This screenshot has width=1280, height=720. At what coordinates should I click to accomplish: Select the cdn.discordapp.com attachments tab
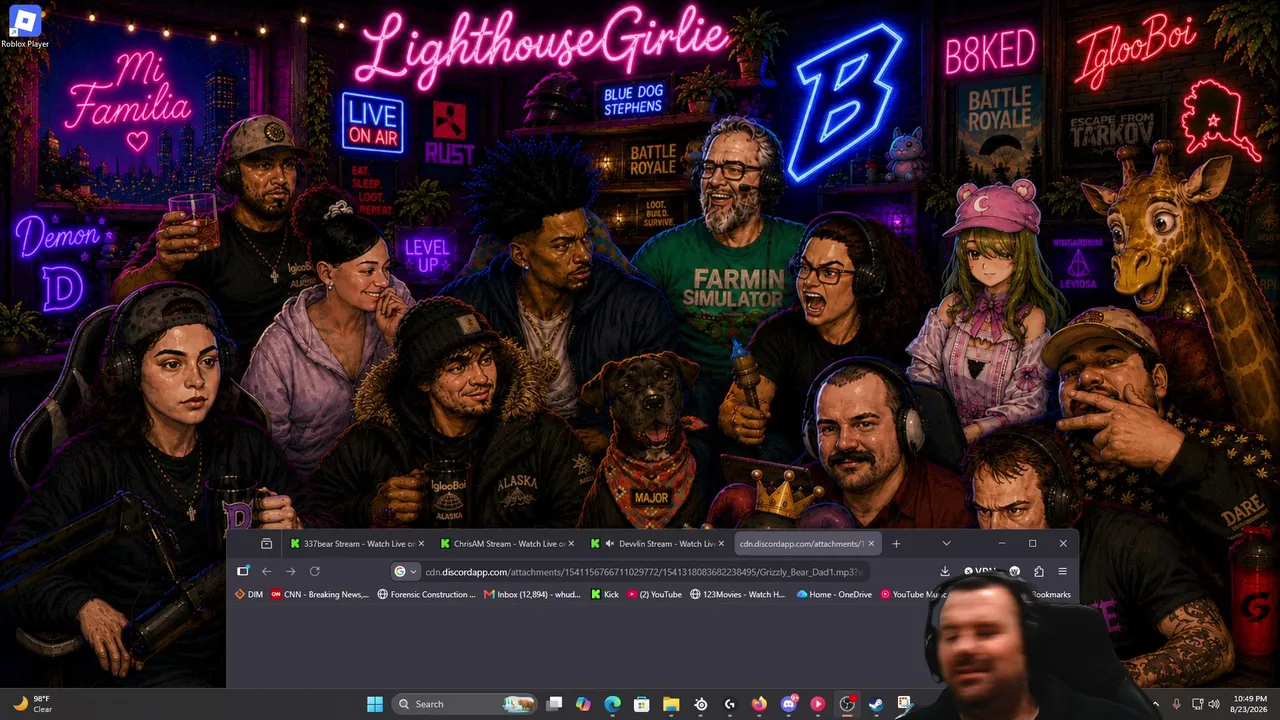(807, 544)
